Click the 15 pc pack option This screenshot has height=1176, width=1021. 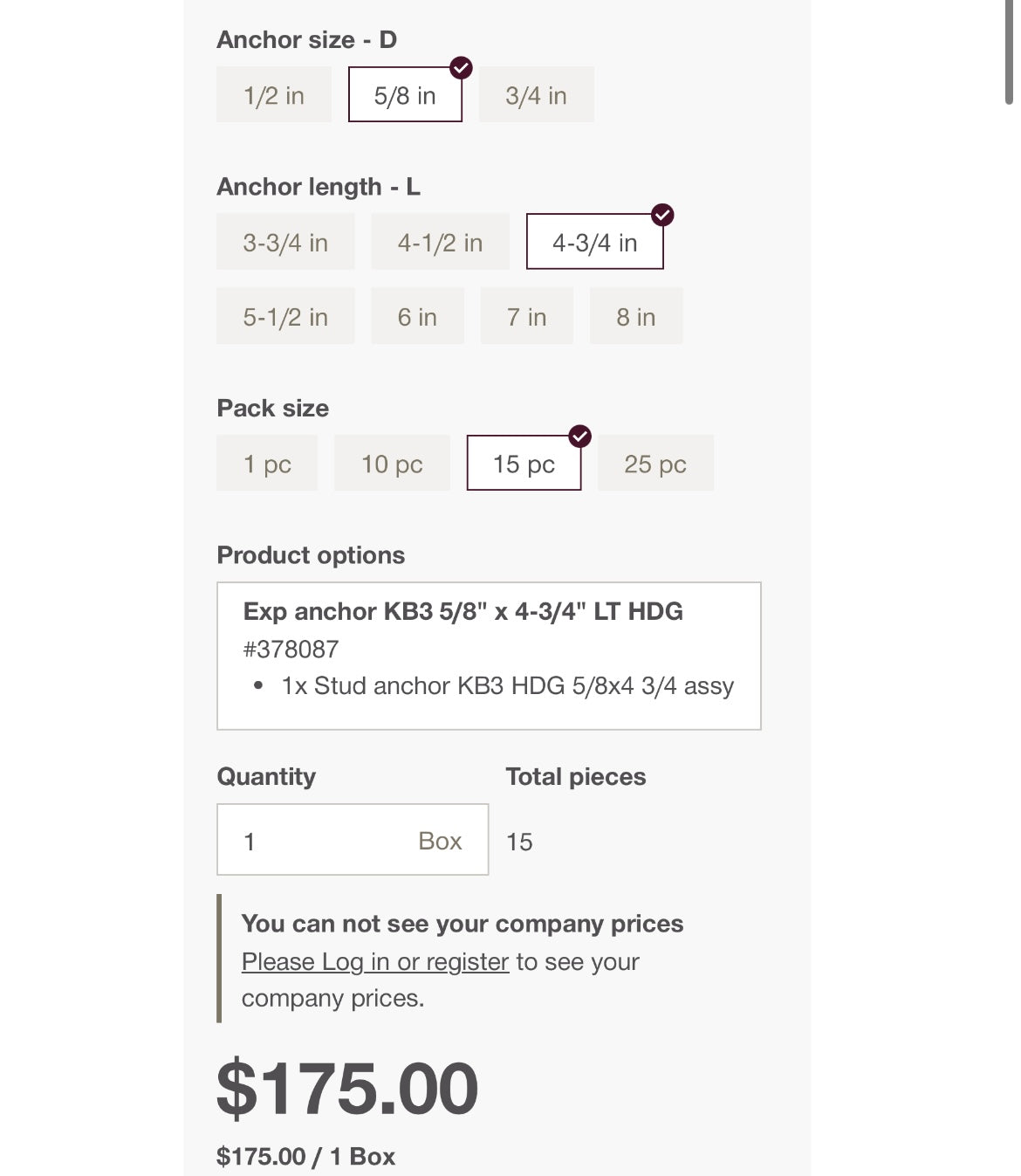click(x=524, y=464)
